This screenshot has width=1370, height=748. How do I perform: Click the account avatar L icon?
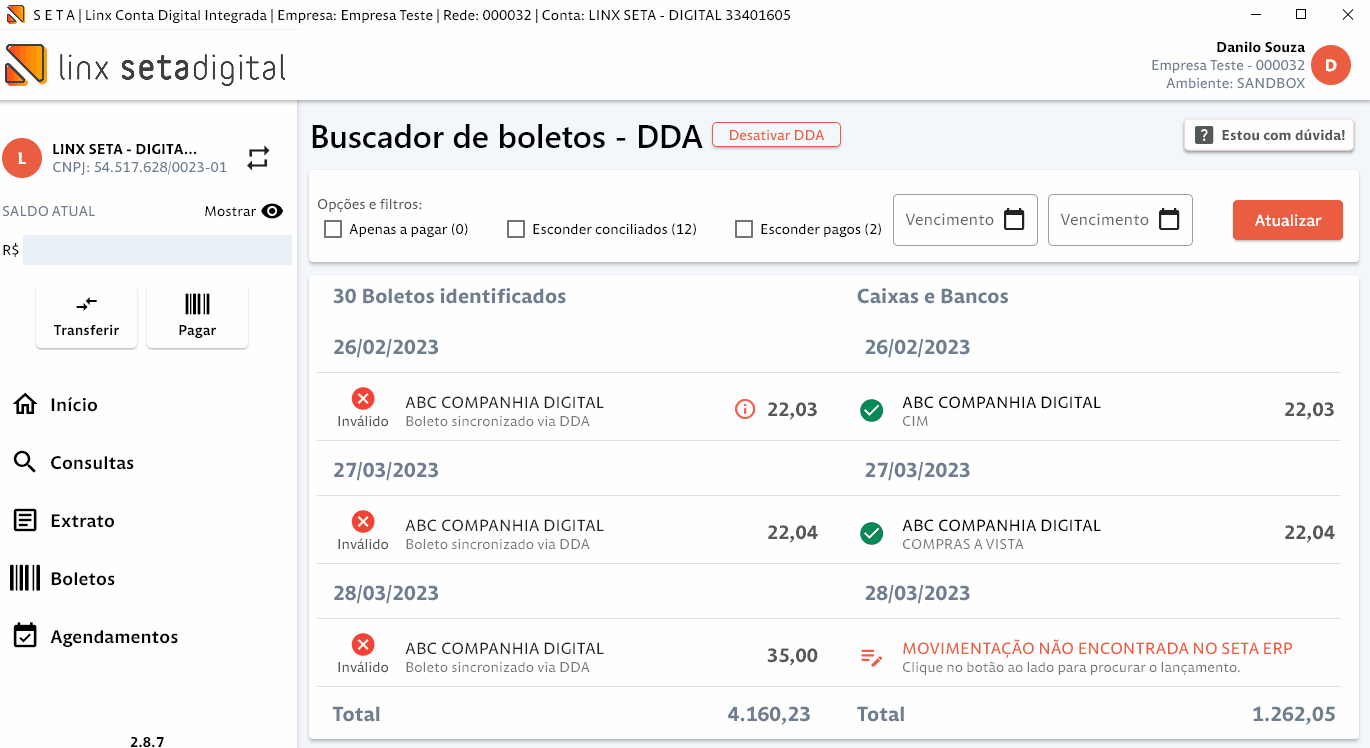coord(22,158)
